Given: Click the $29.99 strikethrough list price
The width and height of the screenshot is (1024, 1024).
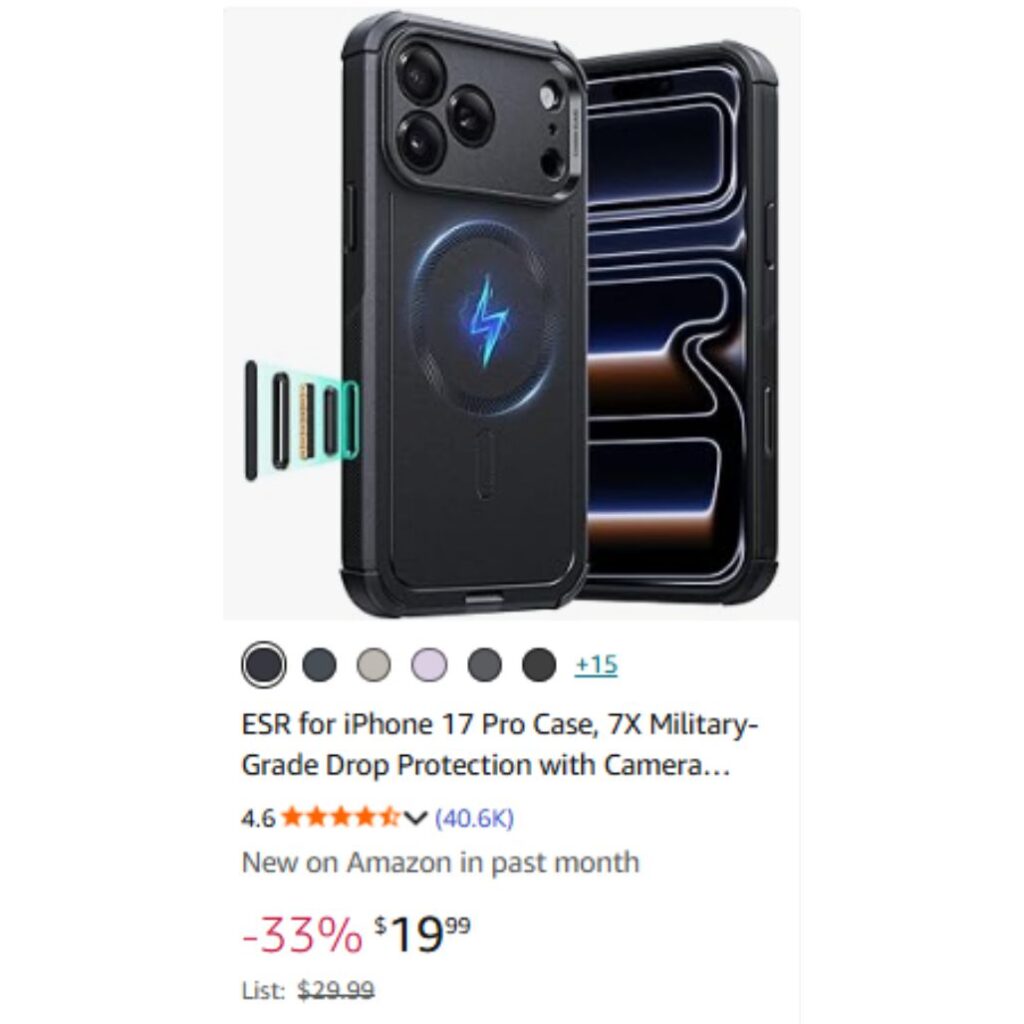Looking at the screenshot, I should [336, 991].
